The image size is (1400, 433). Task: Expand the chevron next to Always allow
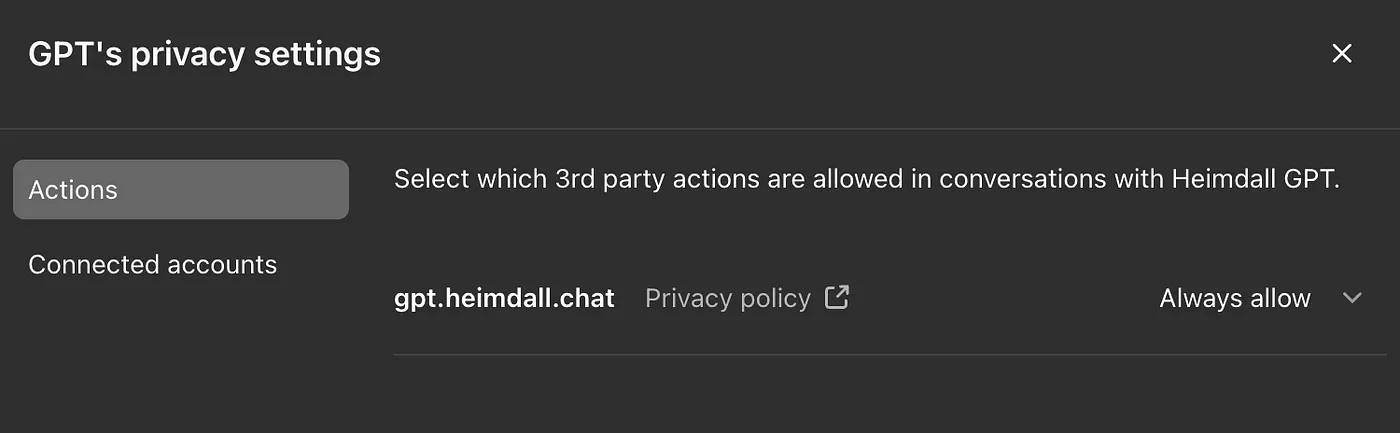1352,298
